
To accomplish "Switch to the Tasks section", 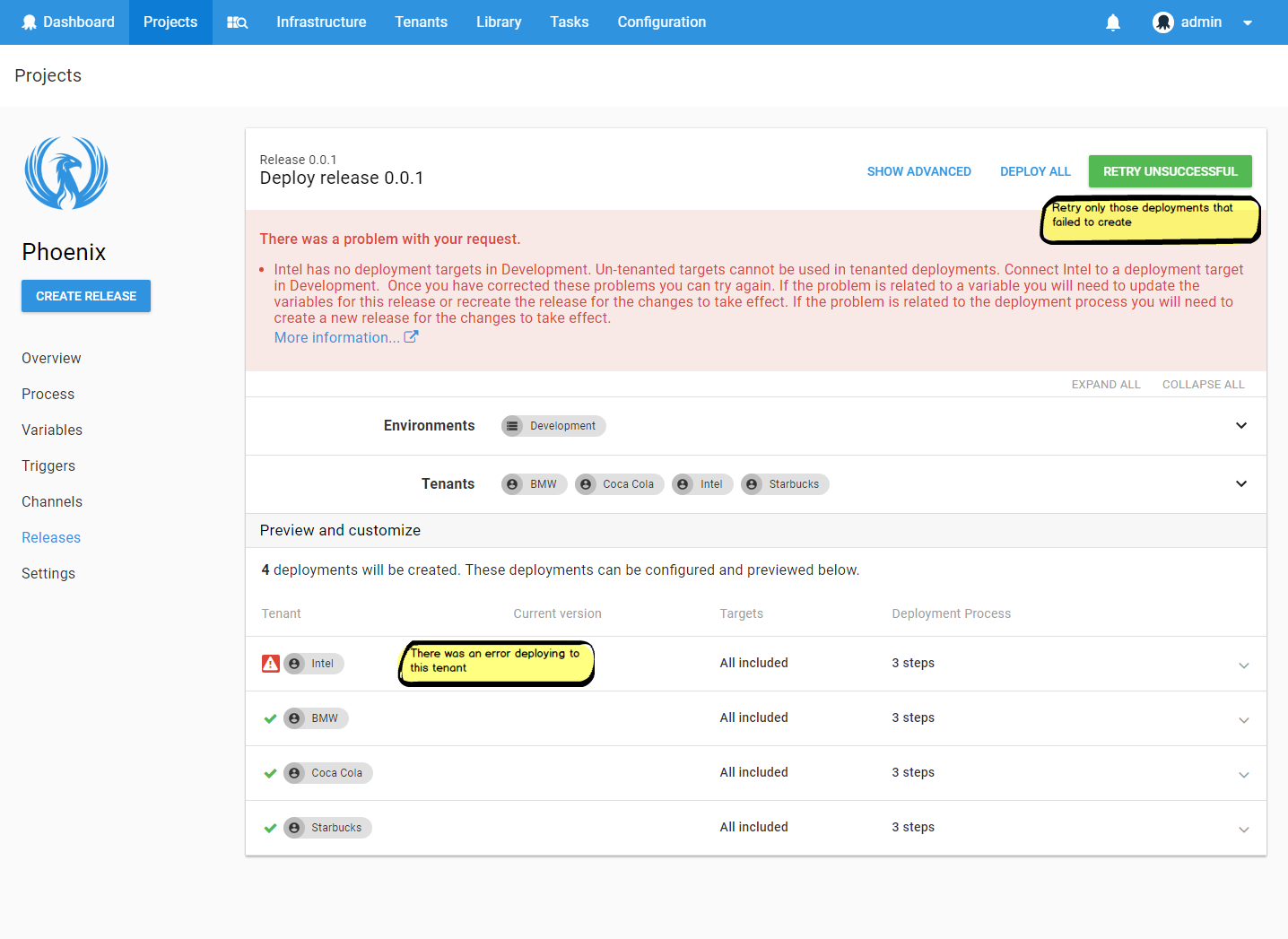I will (570, 22).
